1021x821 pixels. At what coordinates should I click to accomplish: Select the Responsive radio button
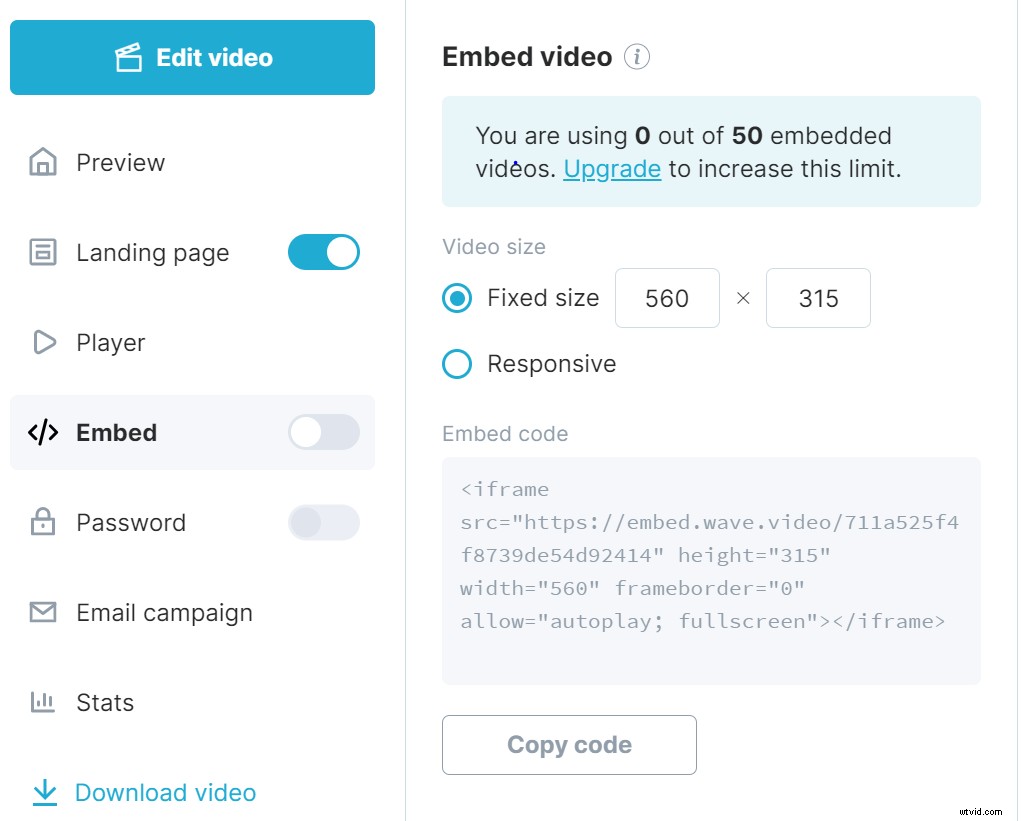click(x=457, y=364)
